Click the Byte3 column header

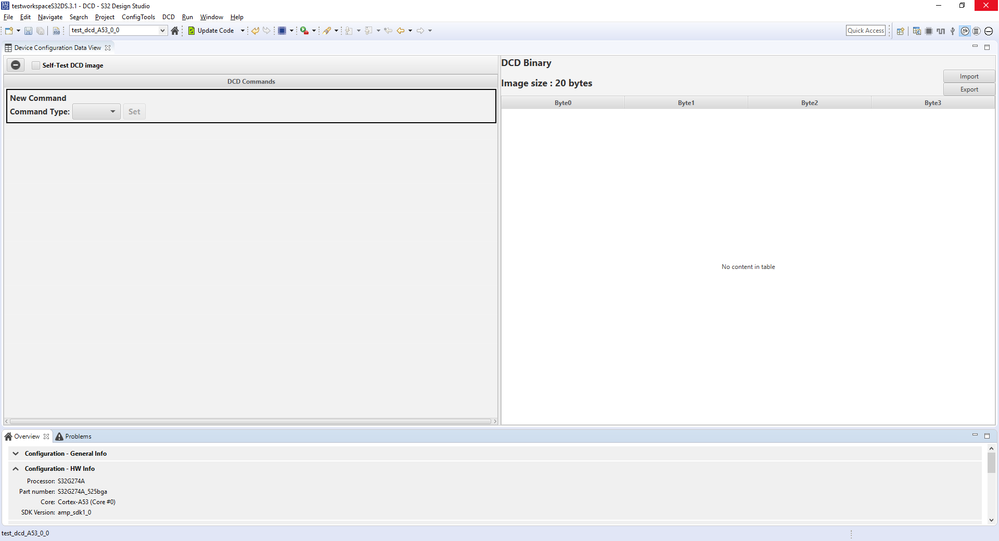pyautogui.click(x=933, y=103)
